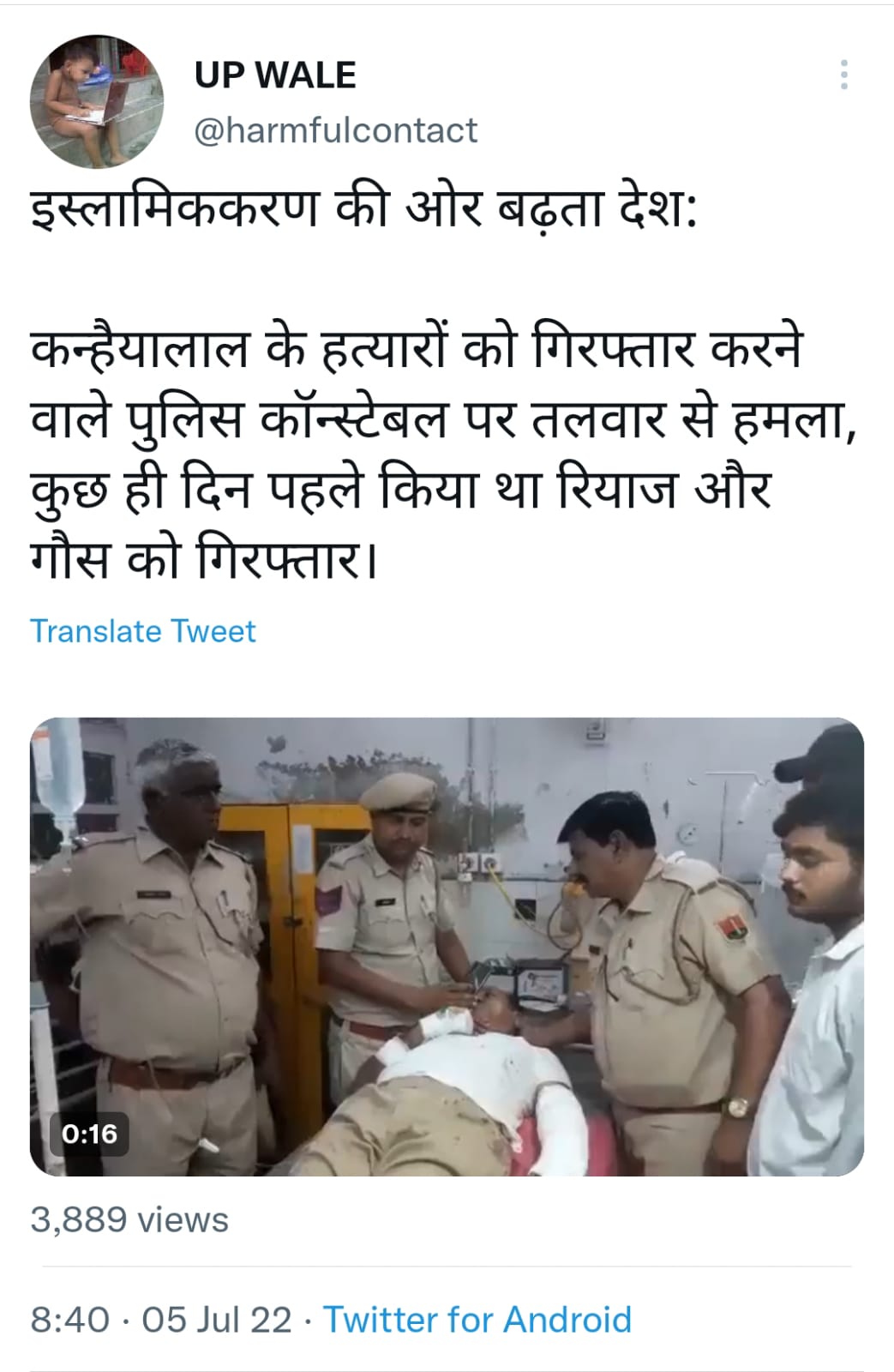Click the UP WALE display name
The height and width of the screenshot is (1372, 894).
click(275, 75)
